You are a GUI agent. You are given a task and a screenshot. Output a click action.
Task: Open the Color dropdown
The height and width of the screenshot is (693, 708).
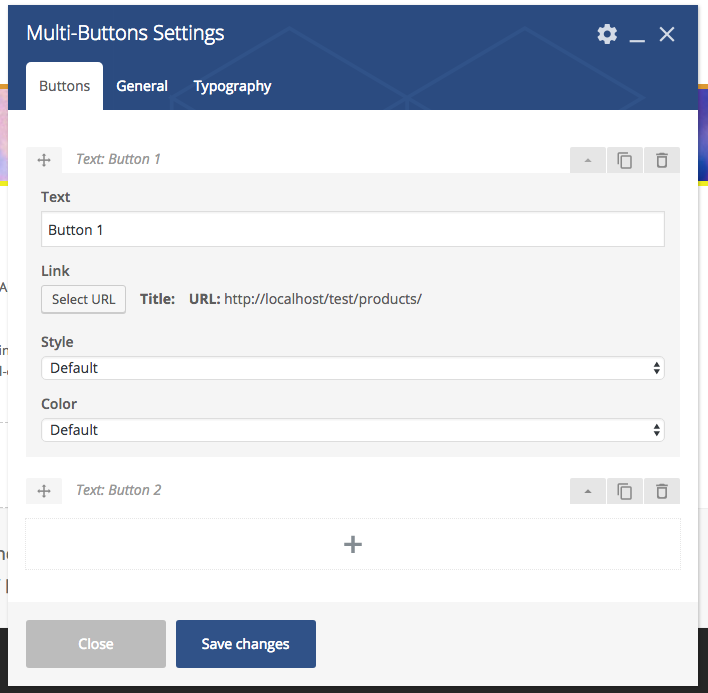pyautogui.click(x=352, y=430)
